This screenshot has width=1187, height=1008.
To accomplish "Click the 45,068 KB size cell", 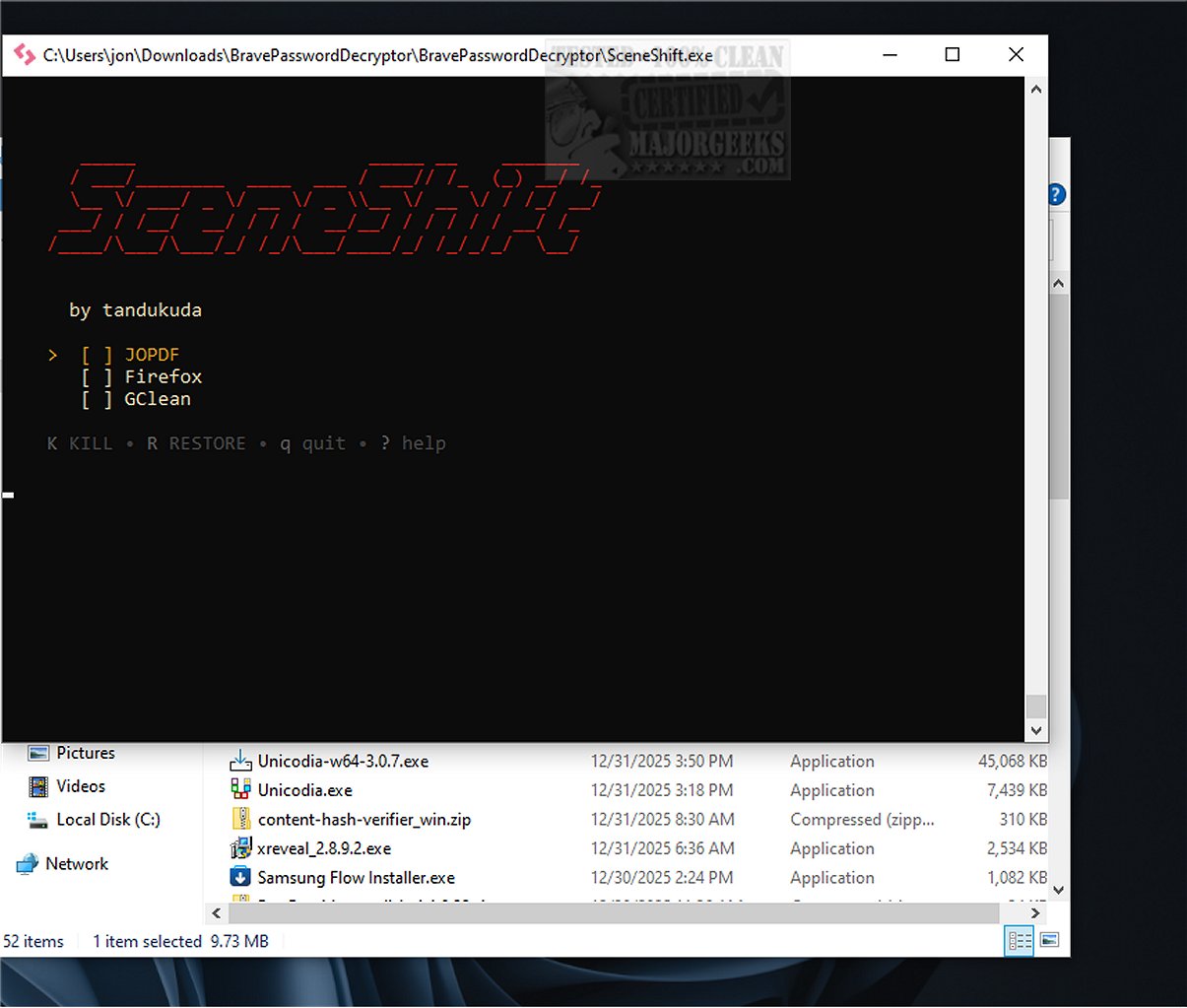I will click(x=1013, y=762).
